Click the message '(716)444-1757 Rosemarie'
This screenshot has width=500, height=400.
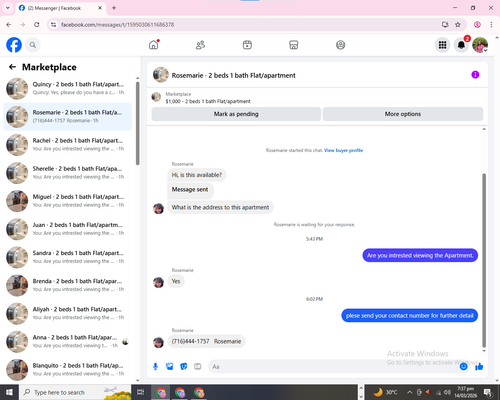pos(206,341)
